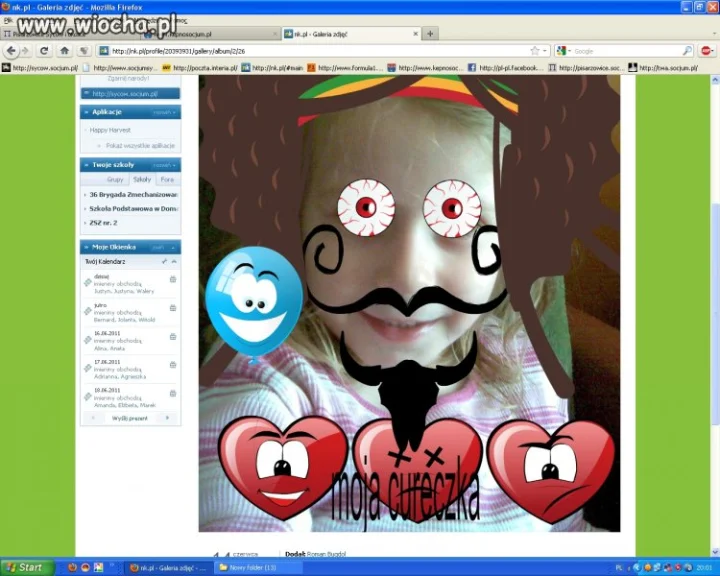Switch to the Fora tab
Viewport: 720px width, 576px height.
(167, 180)
